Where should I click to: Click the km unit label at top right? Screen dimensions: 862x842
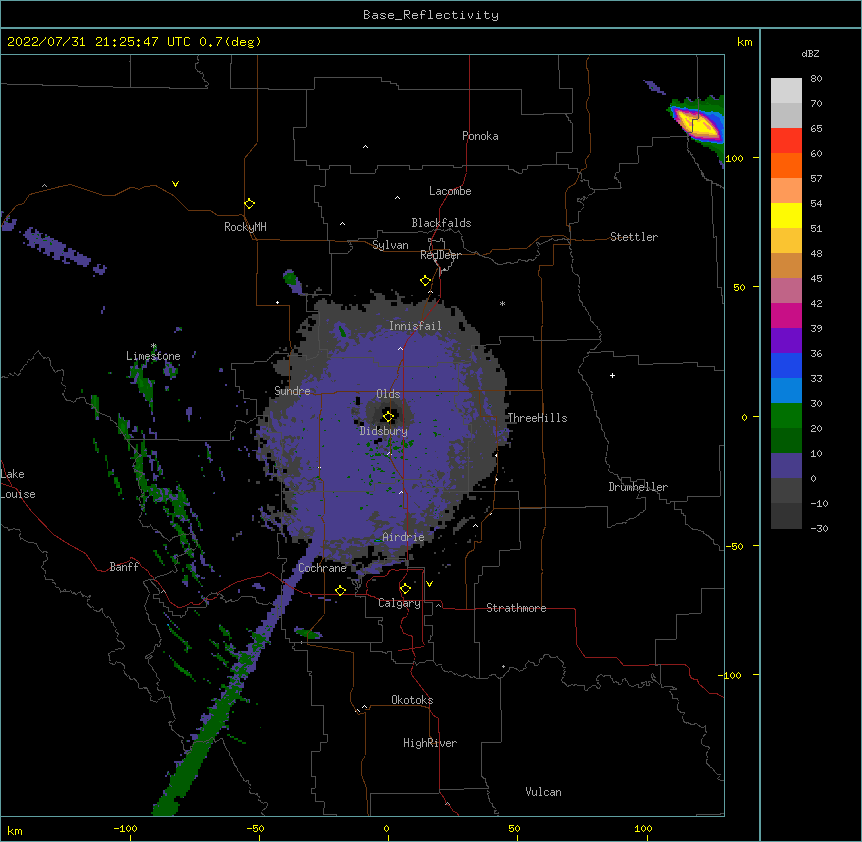click(744, 42)
